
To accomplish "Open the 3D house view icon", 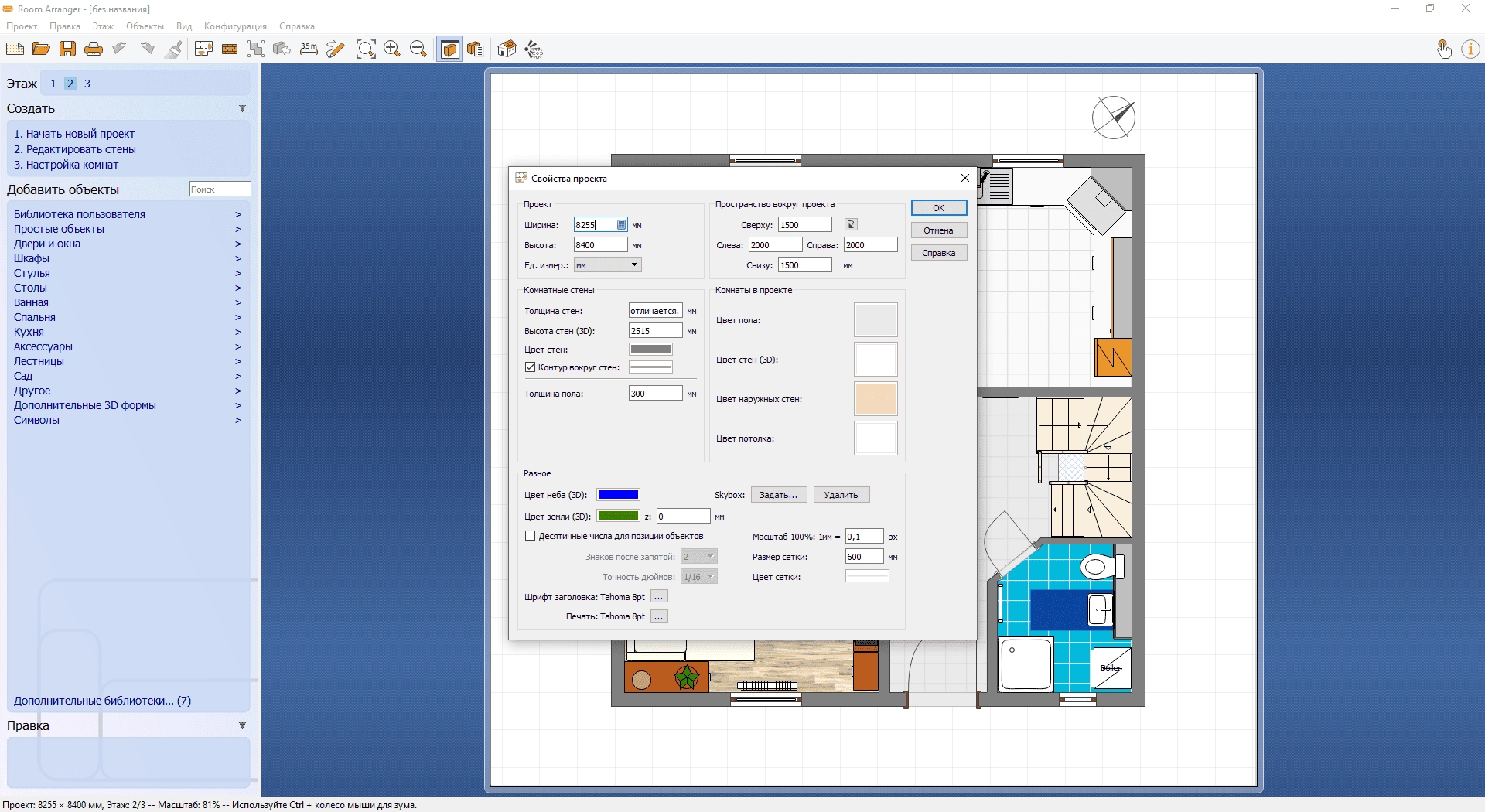I will click(507, 49).
